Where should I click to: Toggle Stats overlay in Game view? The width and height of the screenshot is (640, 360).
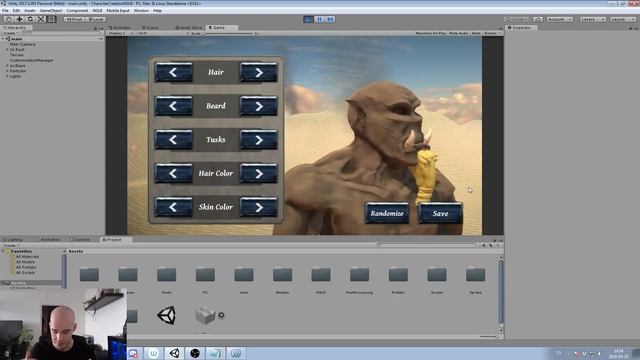point(476,33)
